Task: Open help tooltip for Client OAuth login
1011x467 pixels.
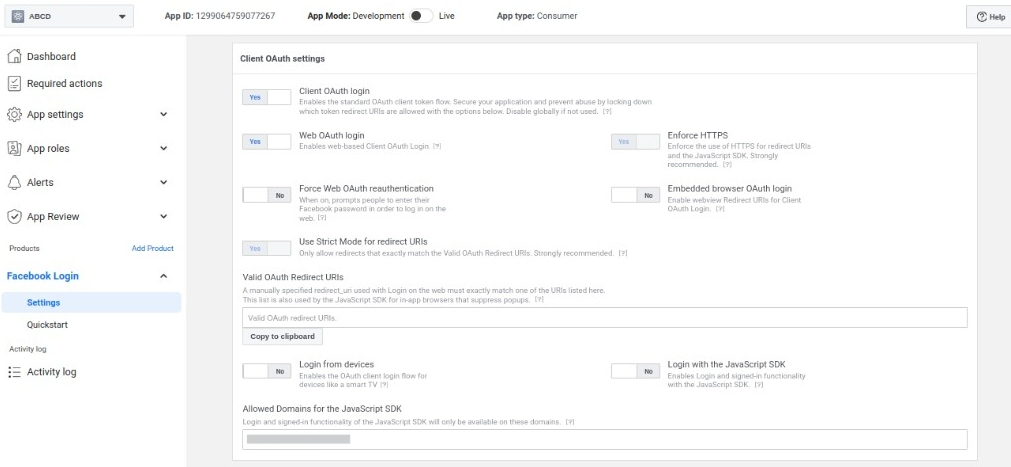Action: click(x=607, y=112)
